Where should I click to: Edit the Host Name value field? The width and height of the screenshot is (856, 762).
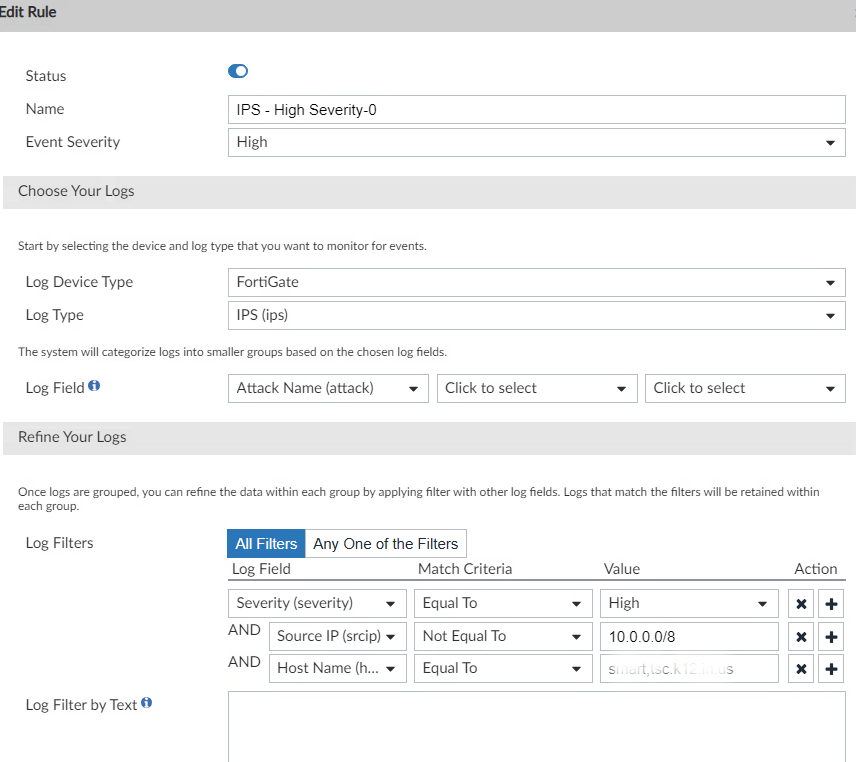pos(689,669)
